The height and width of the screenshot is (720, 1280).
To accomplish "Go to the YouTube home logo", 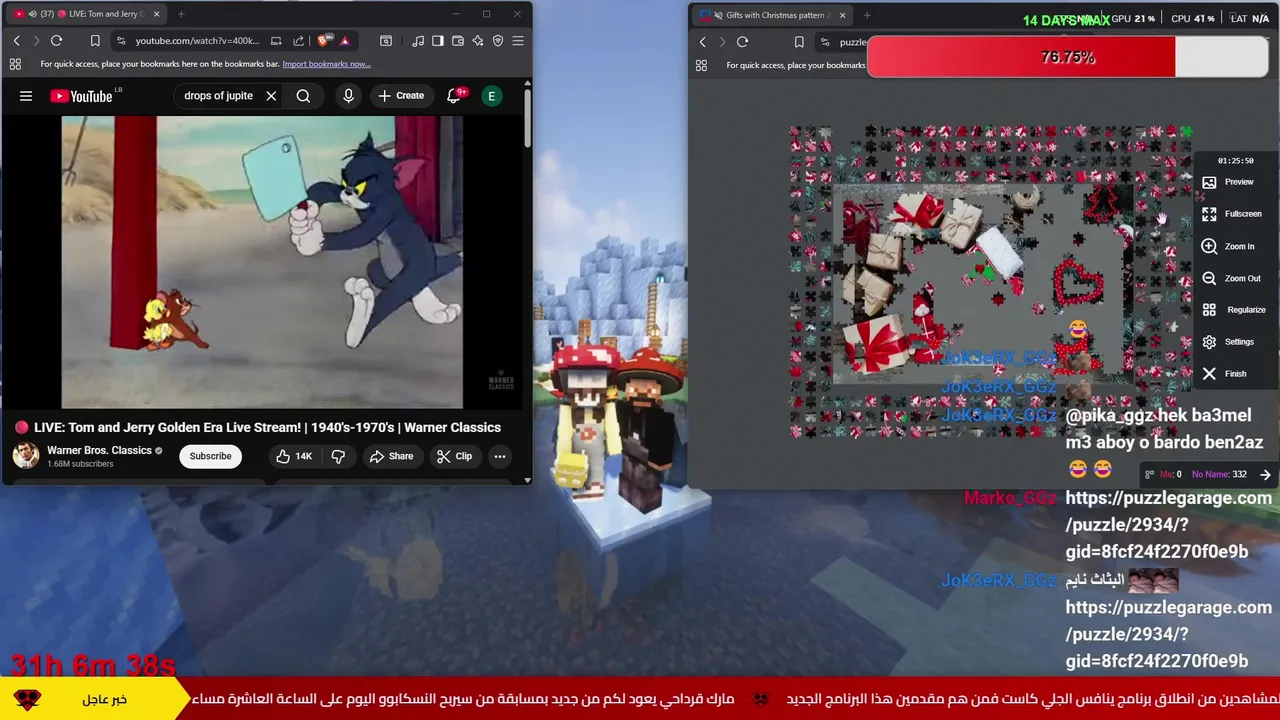I will coord(81,96).
